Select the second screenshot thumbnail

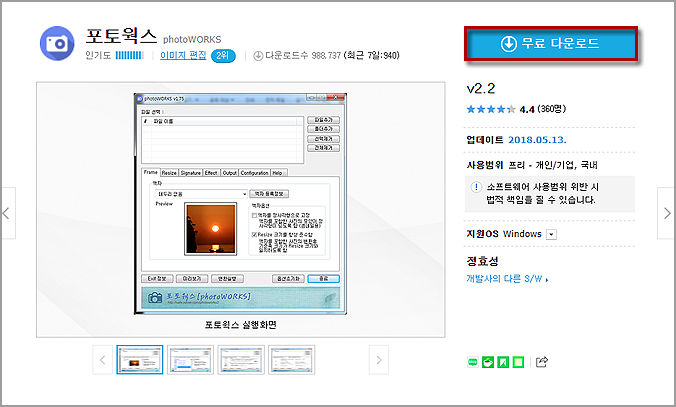(x=191, y=360)
